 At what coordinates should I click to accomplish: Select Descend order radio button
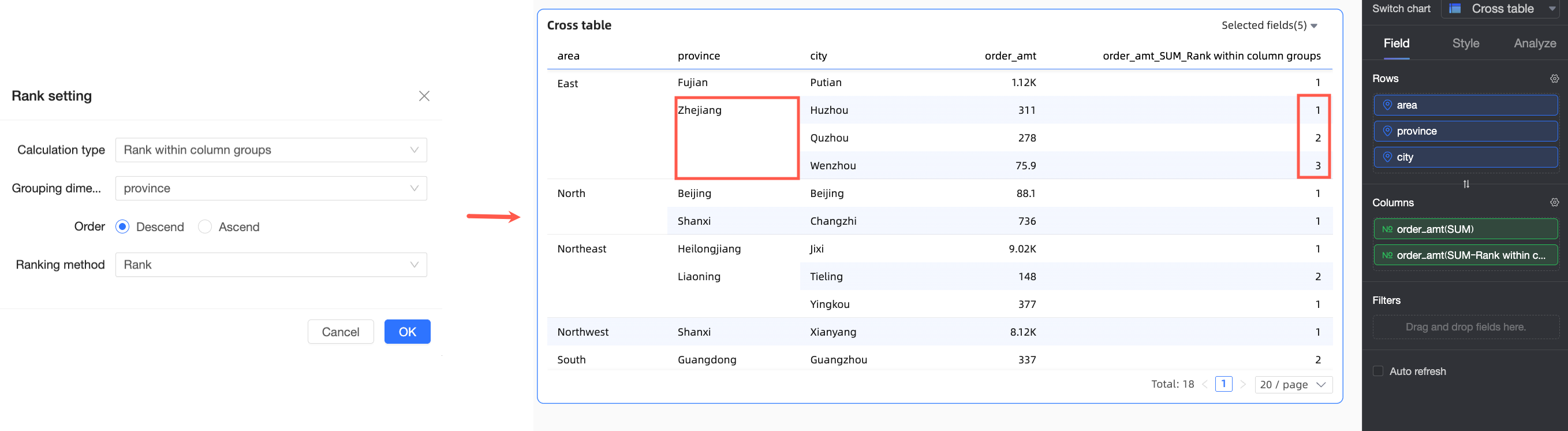(122, 227)
